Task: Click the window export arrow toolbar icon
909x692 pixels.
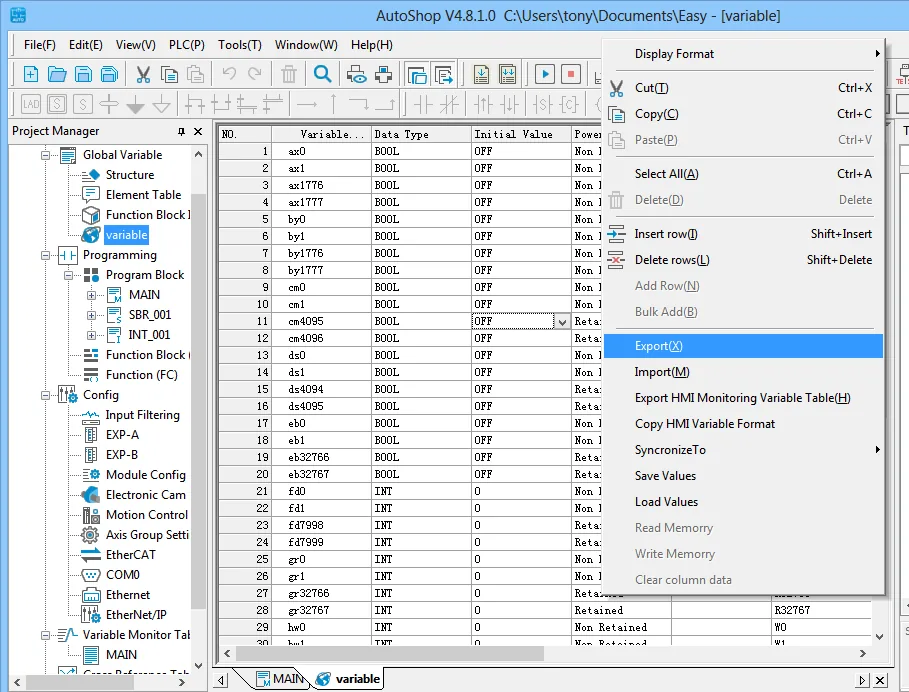Action: coord(443,74)
